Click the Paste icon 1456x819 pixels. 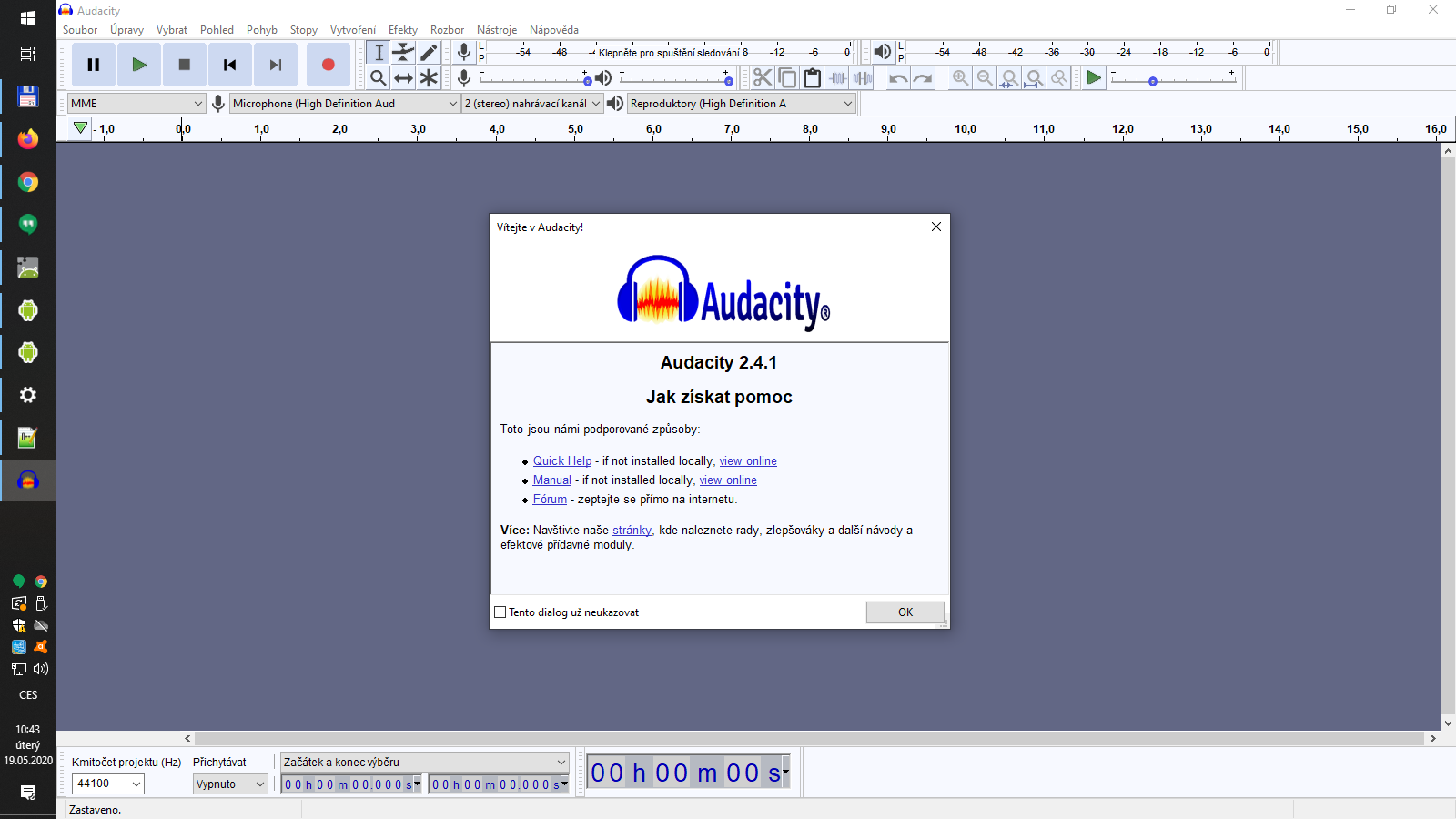[x=812, y=78]
